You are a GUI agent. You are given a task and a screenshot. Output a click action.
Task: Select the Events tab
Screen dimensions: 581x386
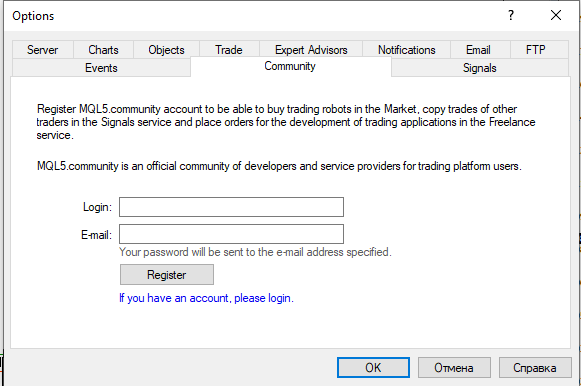click(x=101, y=68)
